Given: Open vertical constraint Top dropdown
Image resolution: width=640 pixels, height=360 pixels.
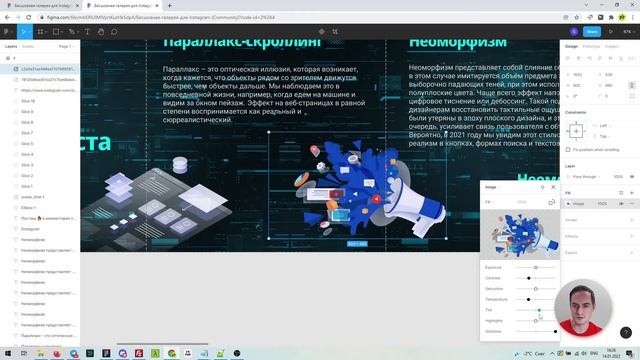Looking at the screenshot, I should click(604, 136).
